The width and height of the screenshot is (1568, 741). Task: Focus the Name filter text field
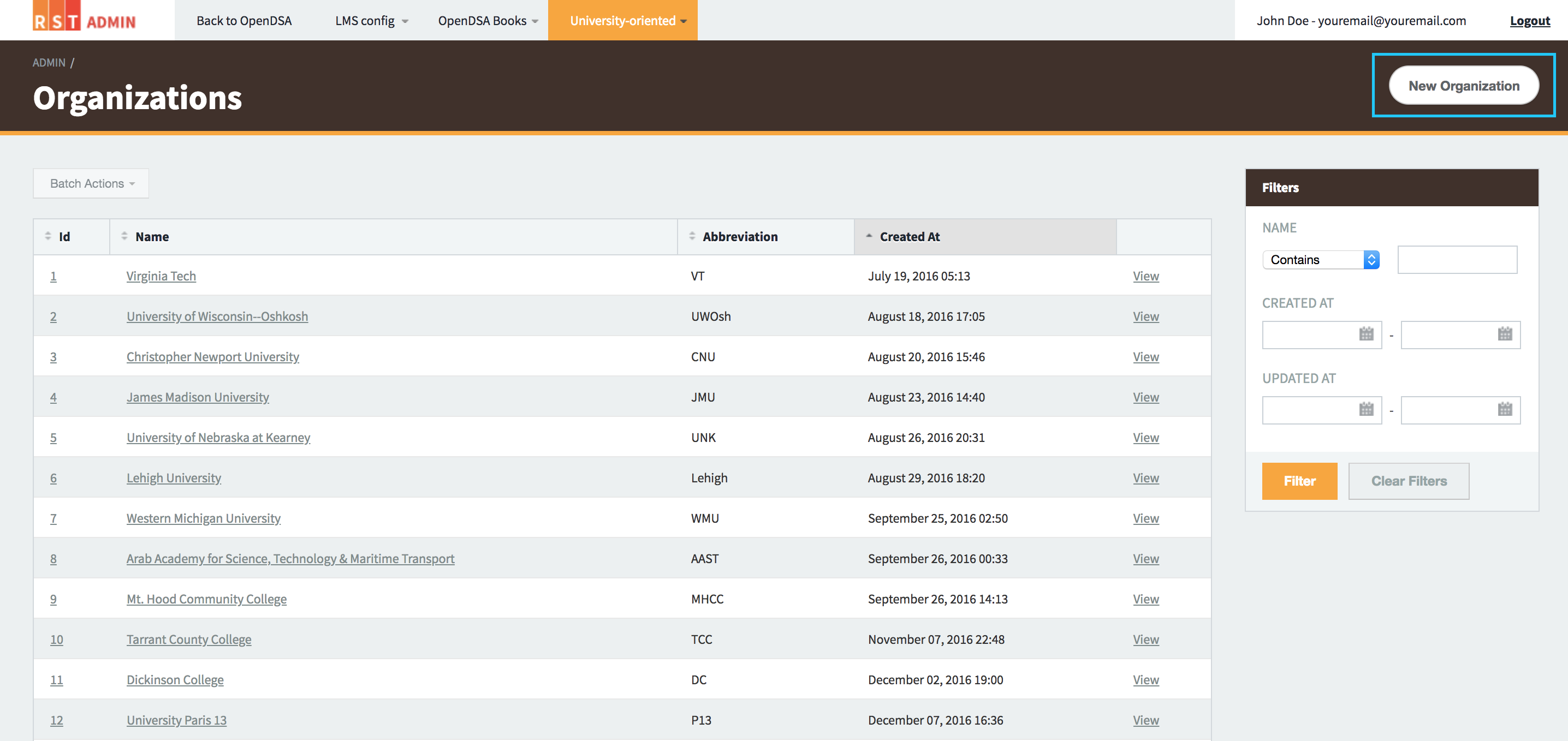(x=1457, y=260)
